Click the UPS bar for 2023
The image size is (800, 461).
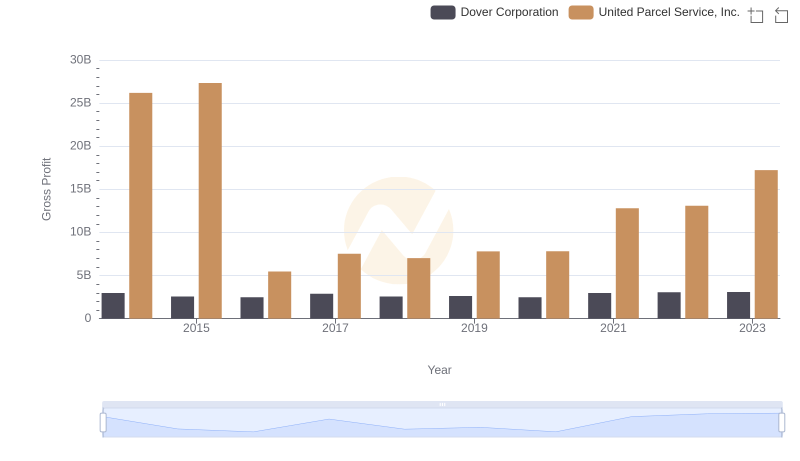[766, 244]
